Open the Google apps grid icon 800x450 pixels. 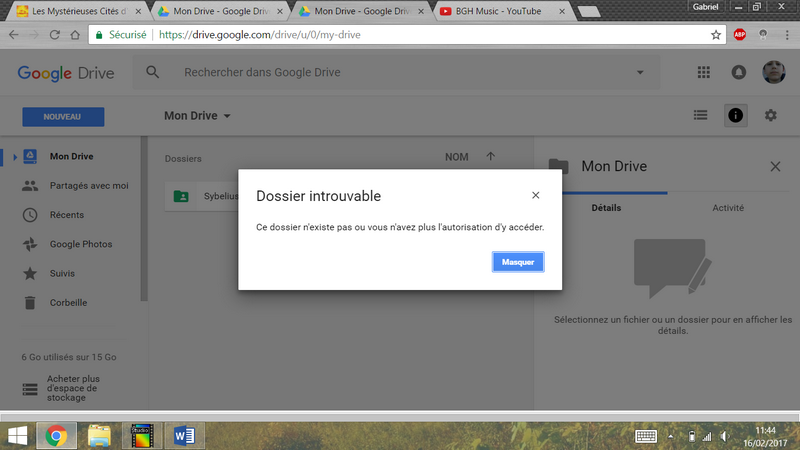click(x=703, y=72)
